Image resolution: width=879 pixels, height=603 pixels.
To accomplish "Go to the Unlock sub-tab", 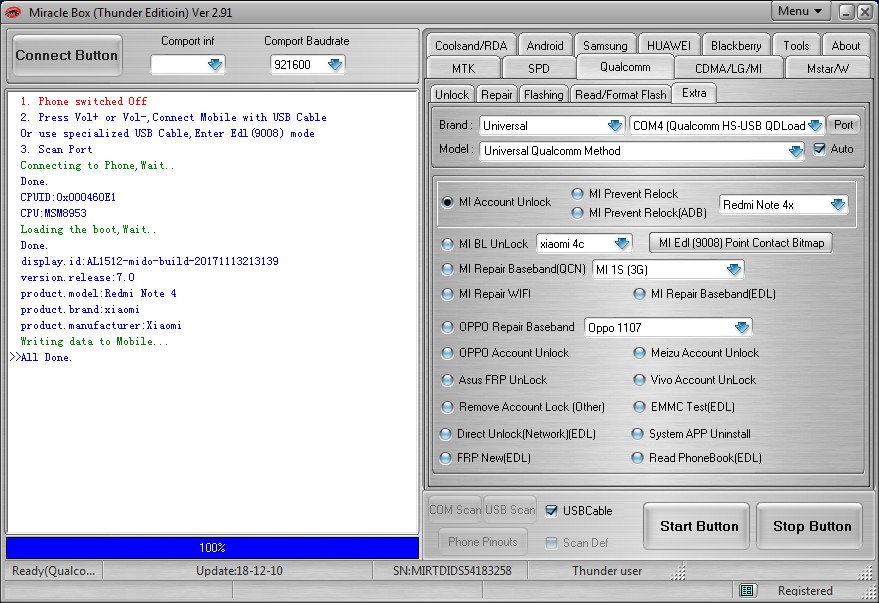I will 452,95.
